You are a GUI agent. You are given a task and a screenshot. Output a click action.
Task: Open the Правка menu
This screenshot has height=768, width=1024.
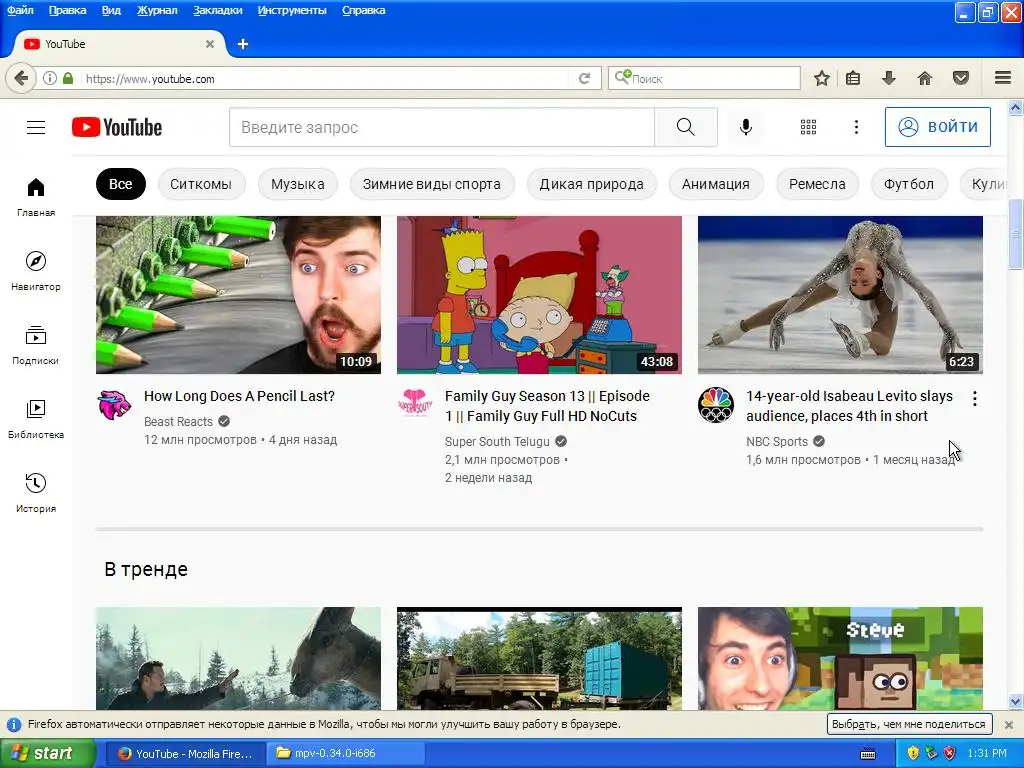pyautogui.click(x=67, y=10)
